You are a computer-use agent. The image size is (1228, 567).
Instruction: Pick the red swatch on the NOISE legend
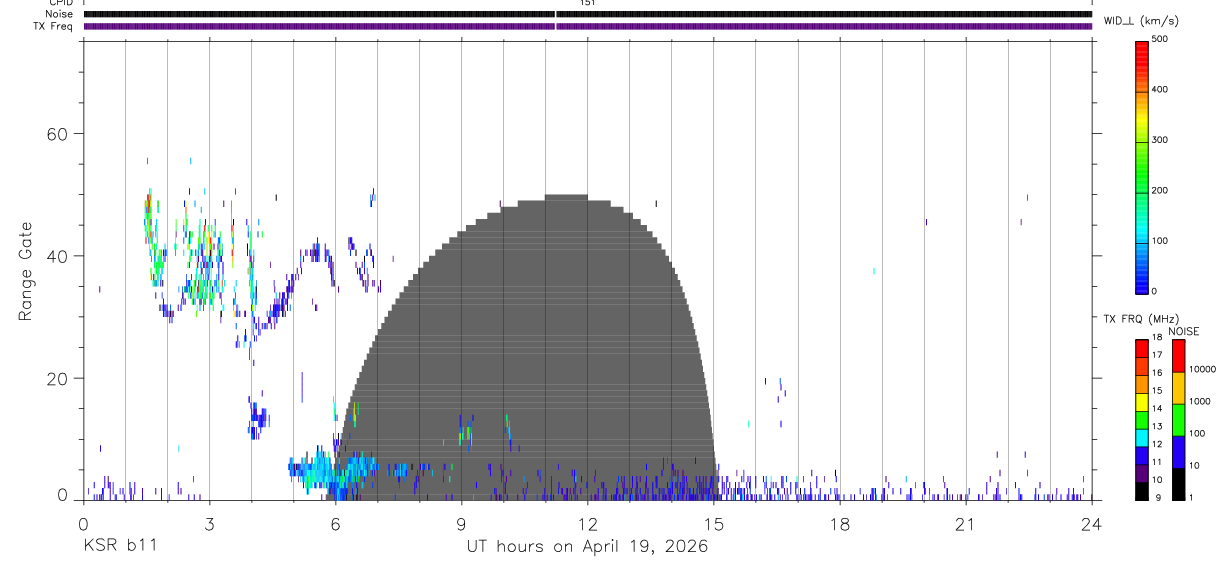(1178, 356)
